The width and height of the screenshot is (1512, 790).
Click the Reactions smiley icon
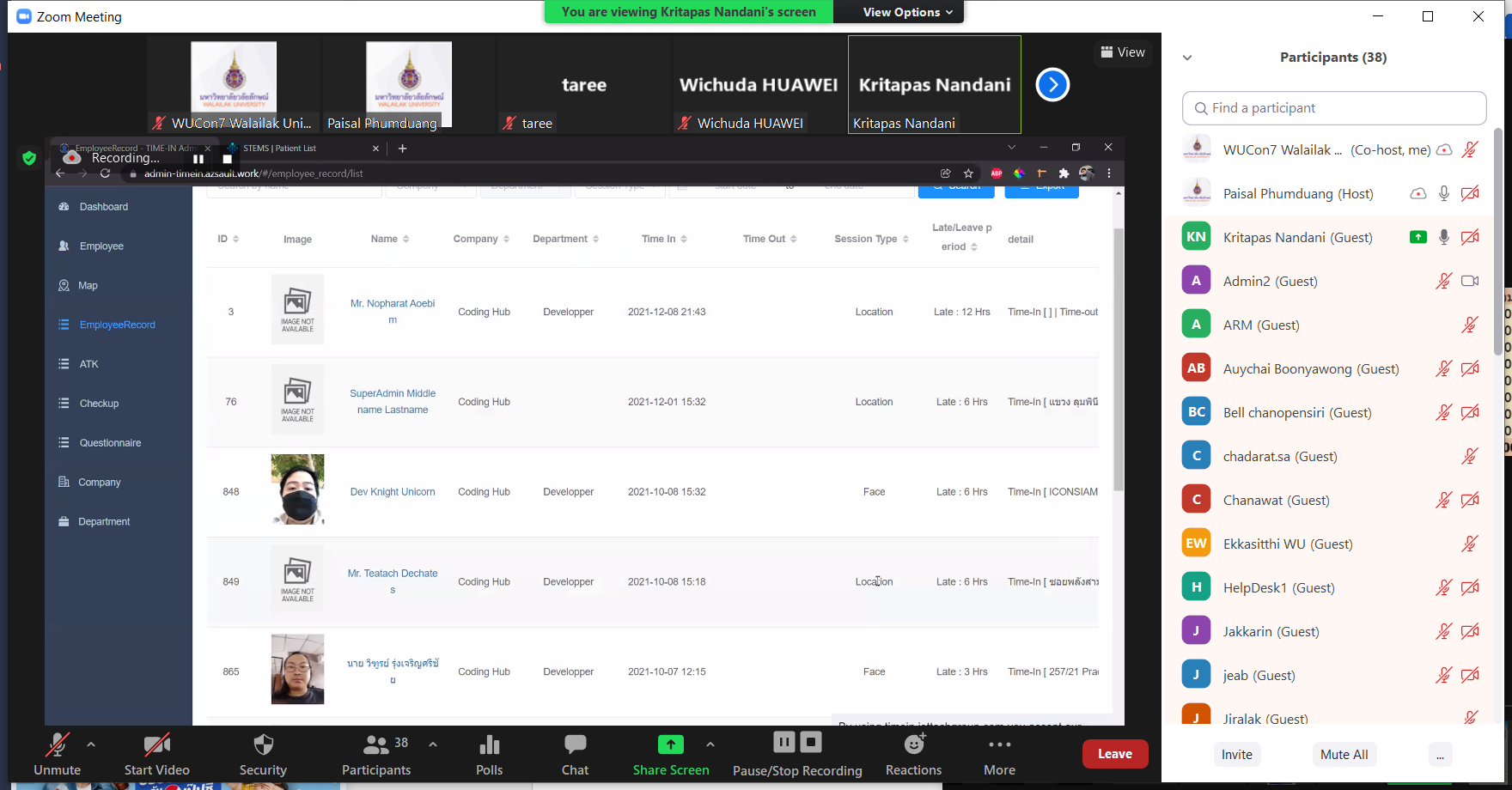pos(914,744)
